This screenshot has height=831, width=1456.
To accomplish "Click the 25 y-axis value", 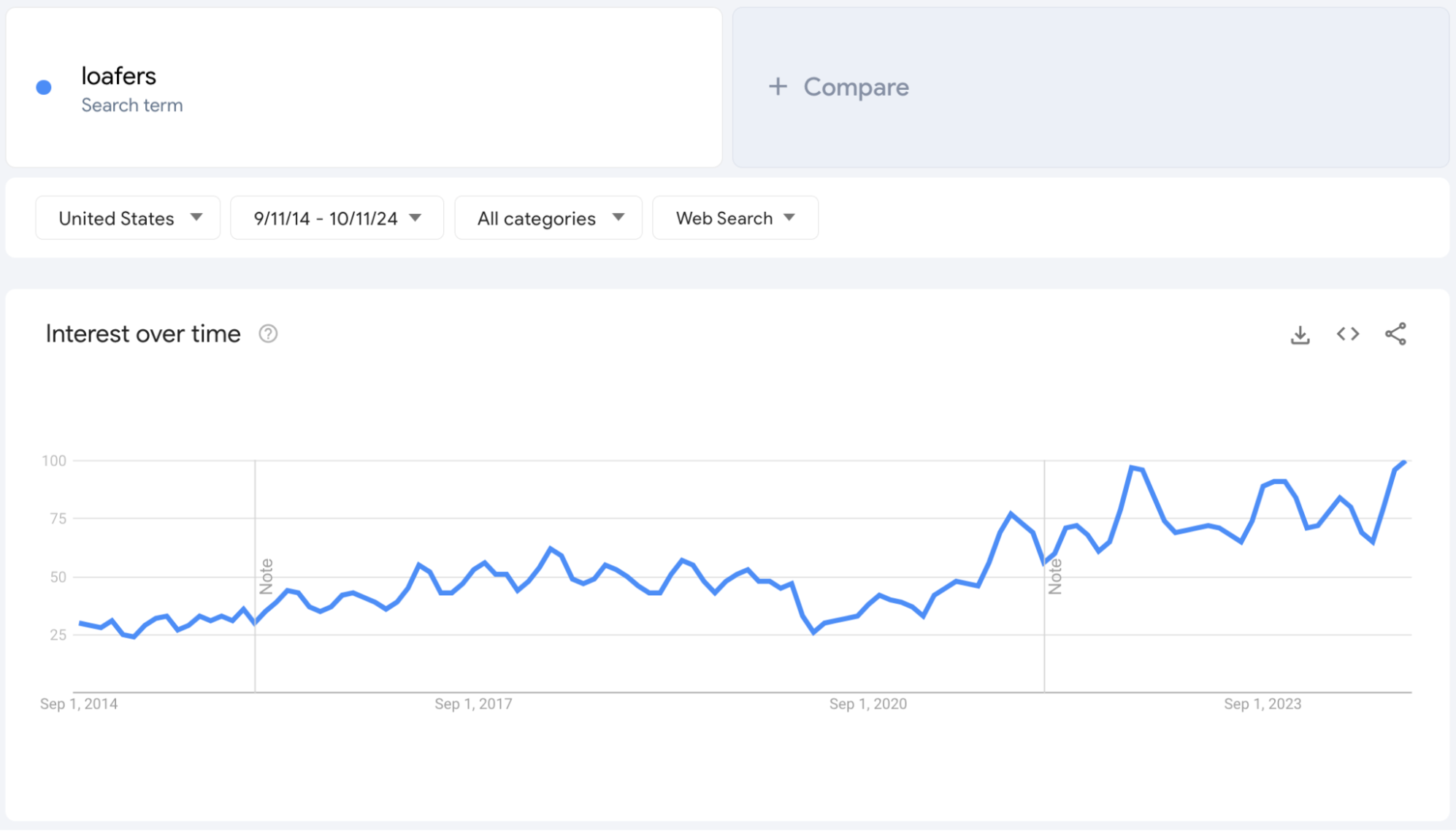I will tap(58, 635).
